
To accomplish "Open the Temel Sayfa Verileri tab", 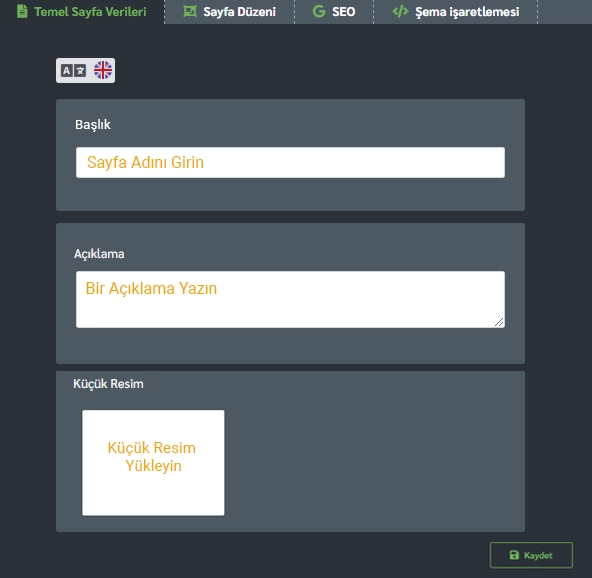I will click(x=82, y=12).
